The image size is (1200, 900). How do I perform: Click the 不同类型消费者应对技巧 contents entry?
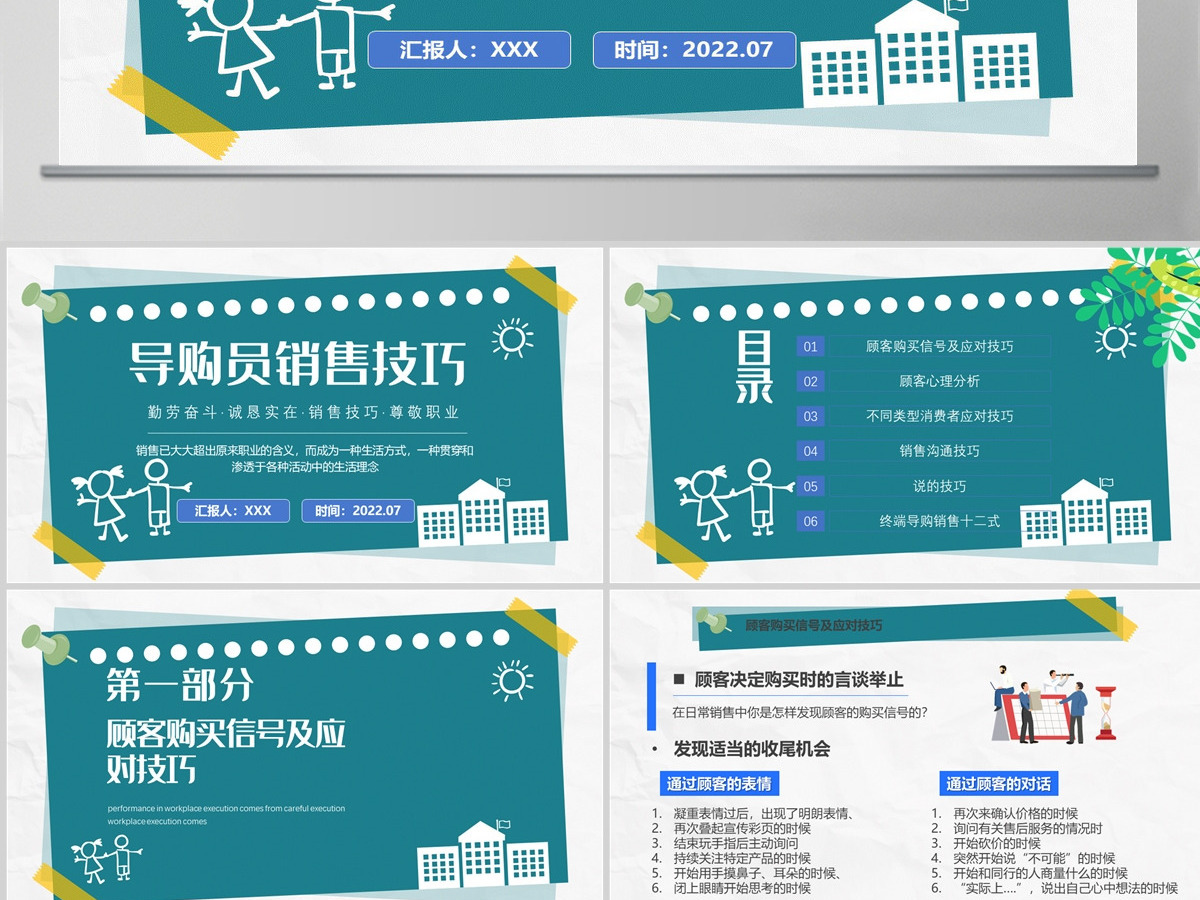(940, 416)
